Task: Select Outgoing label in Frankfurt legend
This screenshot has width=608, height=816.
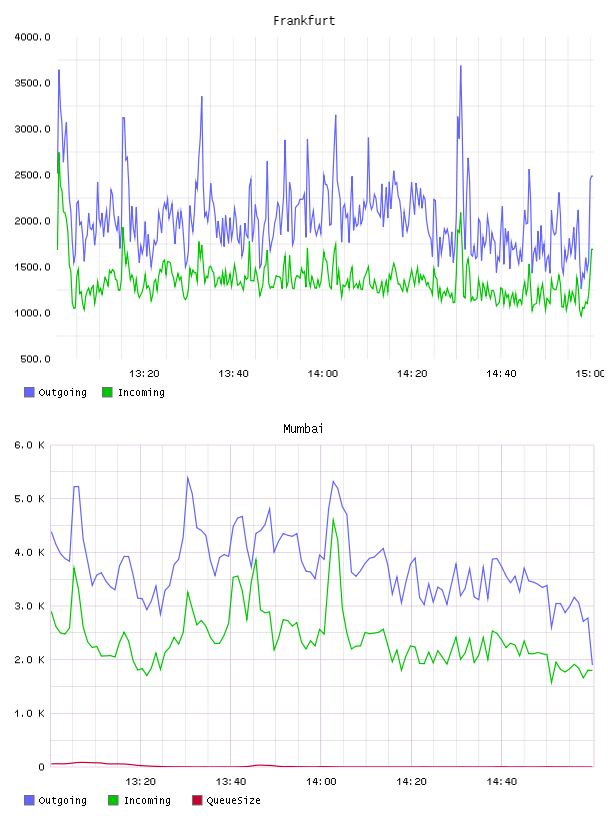Action: (x=62, y=392)
